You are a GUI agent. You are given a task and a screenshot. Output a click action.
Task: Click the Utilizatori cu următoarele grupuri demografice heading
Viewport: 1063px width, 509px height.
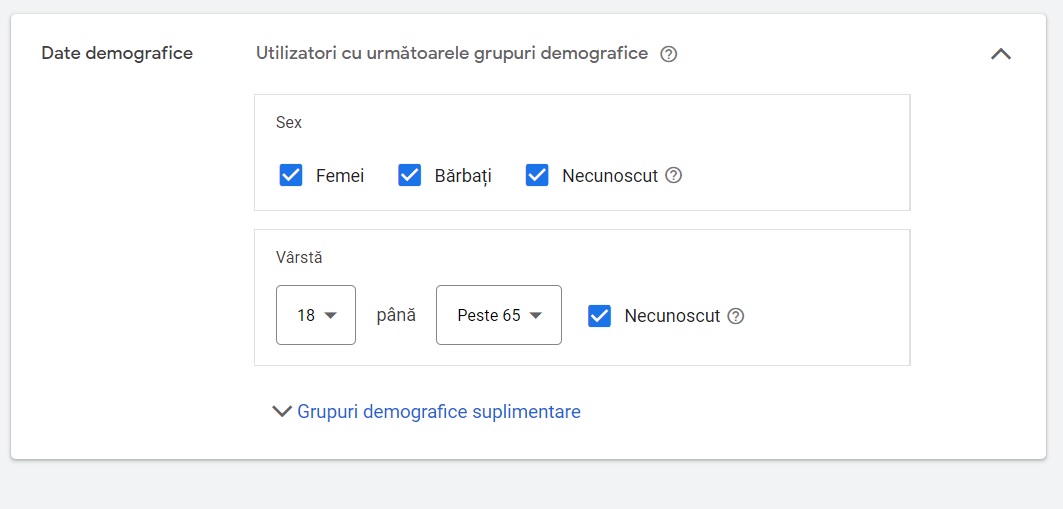(x=452, y=54)
